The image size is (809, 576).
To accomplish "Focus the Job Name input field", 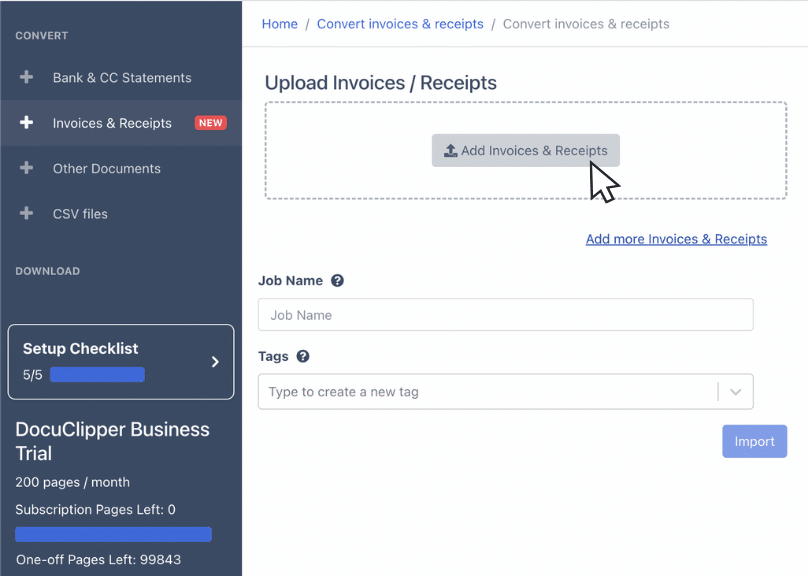I will [x=506, y=315].
